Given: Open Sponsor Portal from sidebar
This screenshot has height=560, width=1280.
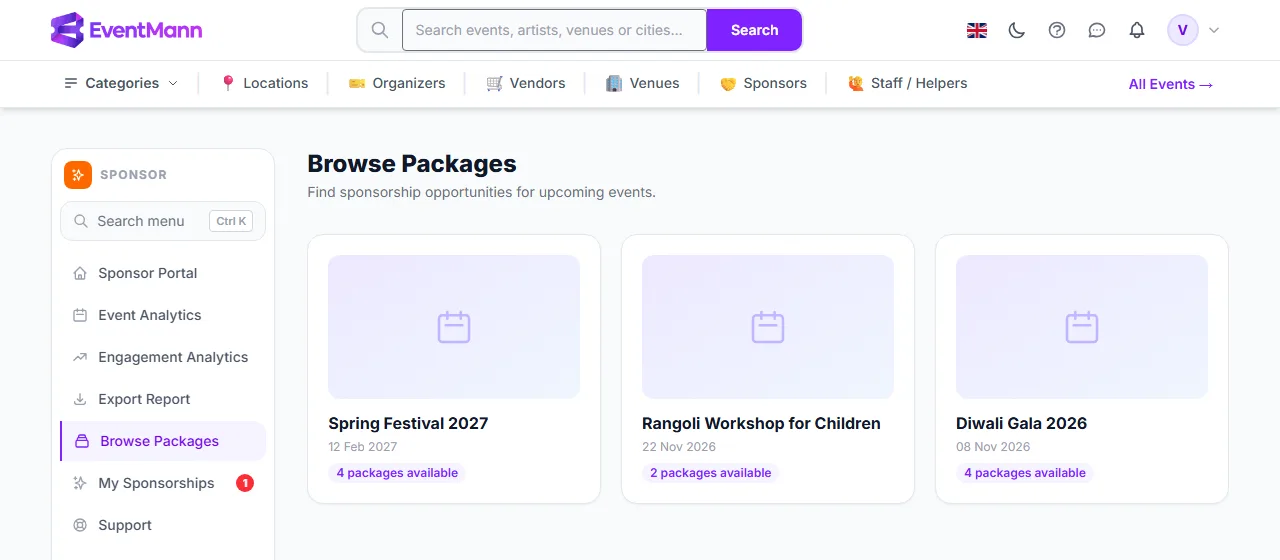Looking at the screenshot, I should tap(163, 273).
